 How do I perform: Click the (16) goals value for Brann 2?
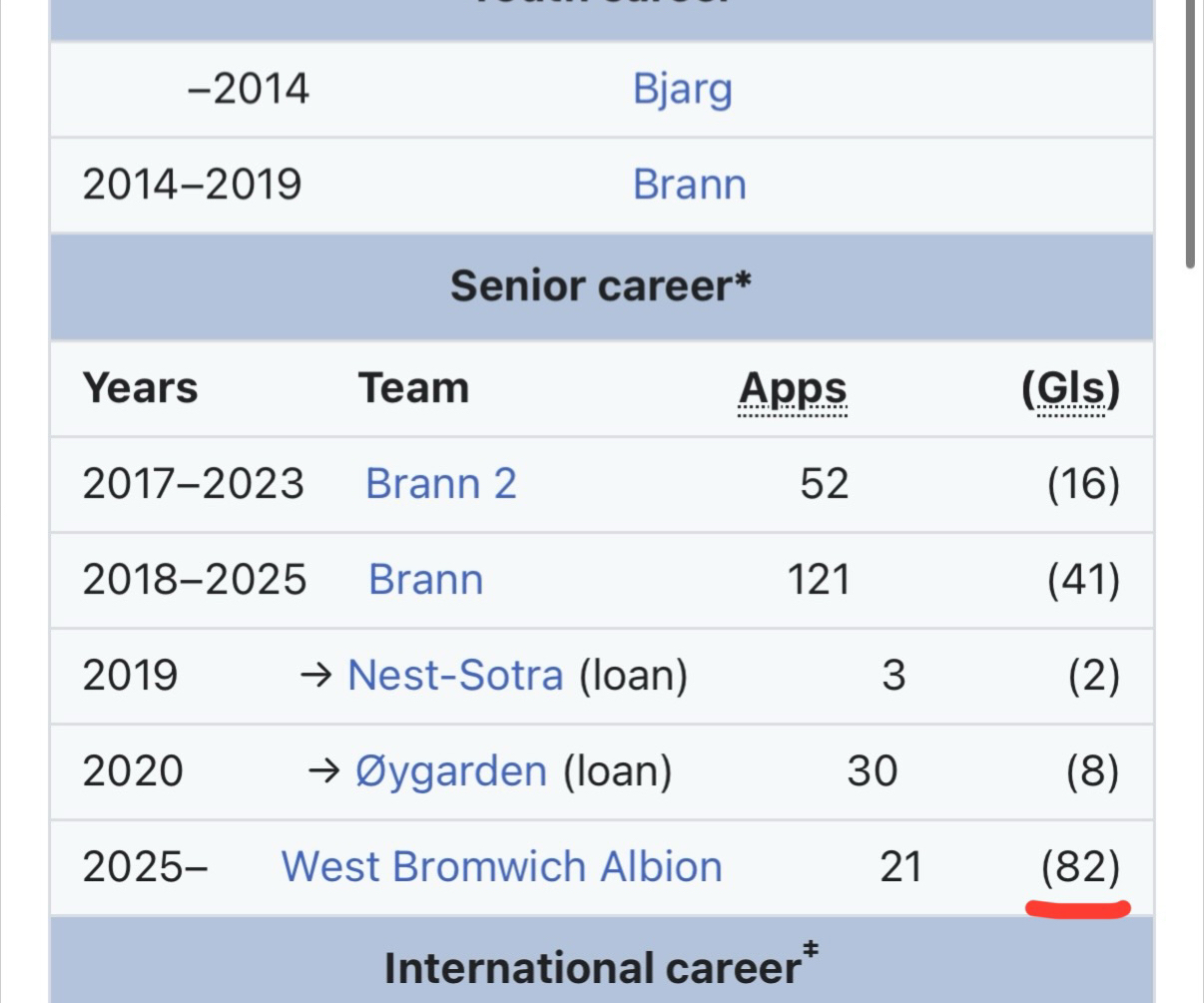tap(1083, 484)
